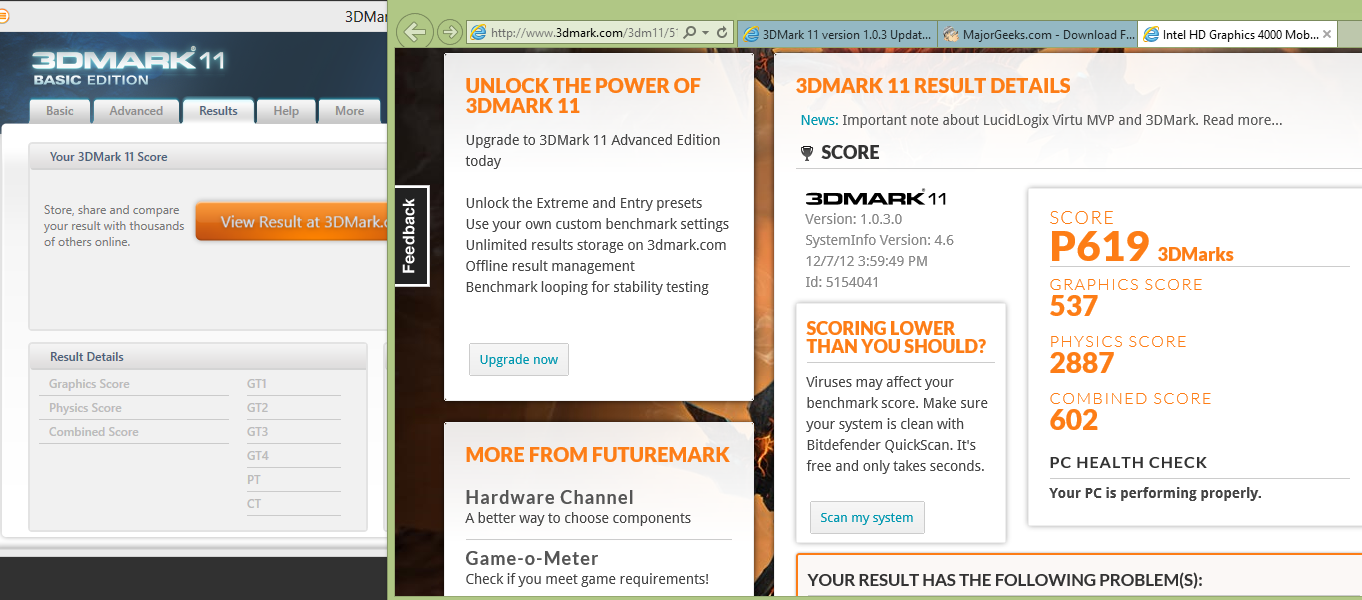Screen dimensions: 1362x600
Task: Click the 3DMARK 11 RESULT DETAILS heading
Action: (933, 86)
